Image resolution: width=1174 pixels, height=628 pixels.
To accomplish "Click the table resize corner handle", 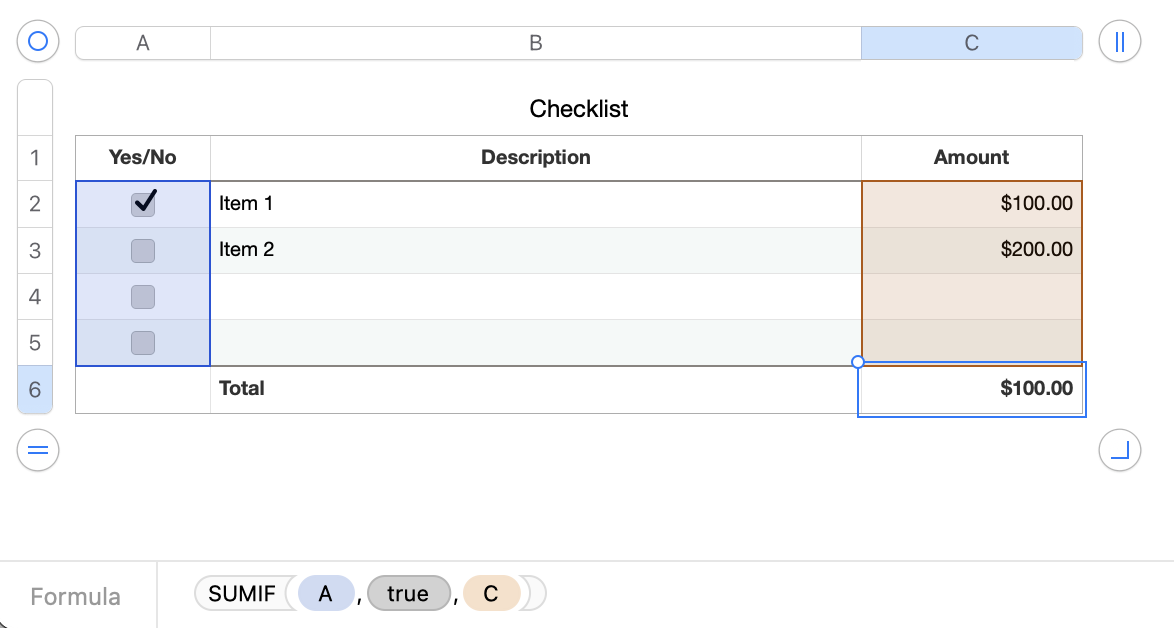I will pos(1119,451).
